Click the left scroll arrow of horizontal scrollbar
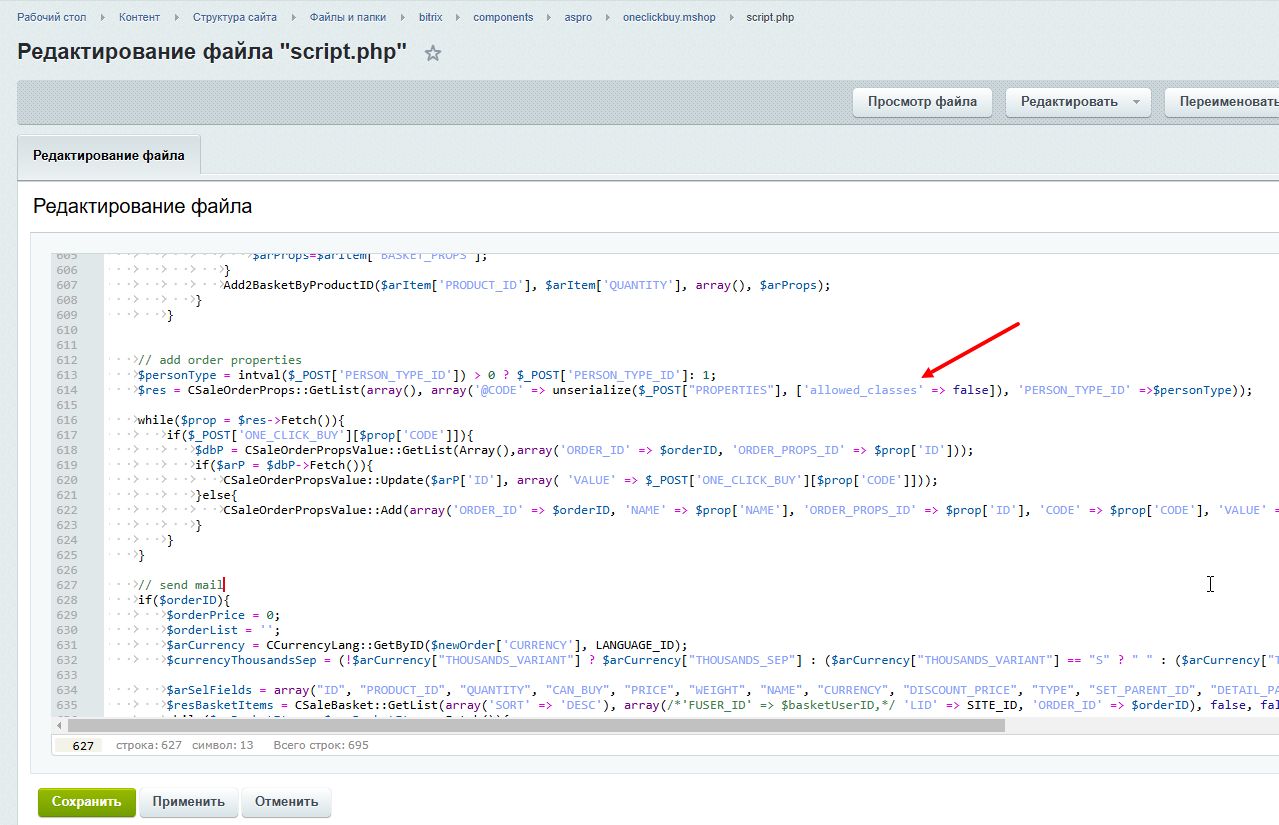 [58, 726]
